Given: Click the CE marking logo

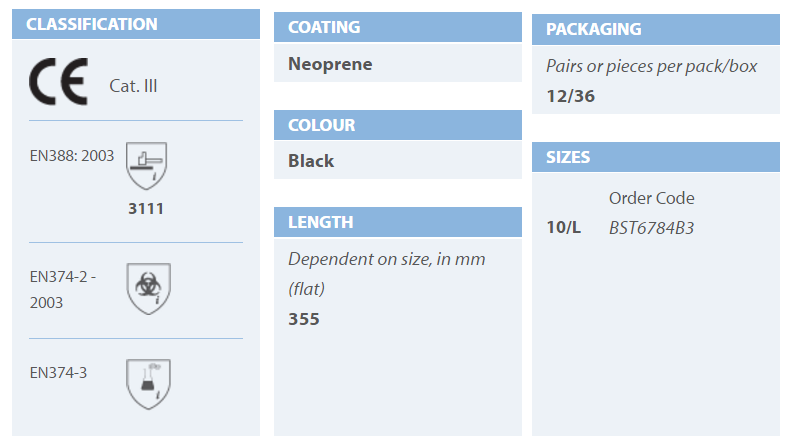Looking at the screenshot, I should 59,82.
